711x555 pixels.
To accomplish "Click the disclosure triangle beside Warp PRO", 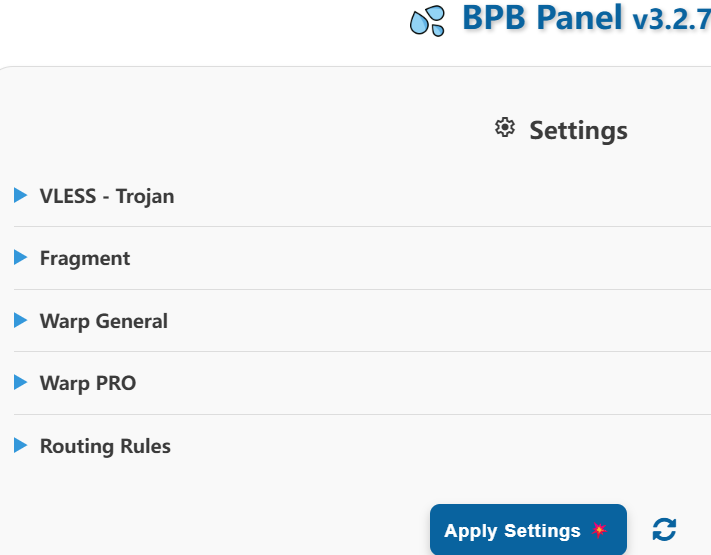I will pyautogui.click(x=20, y=382).
